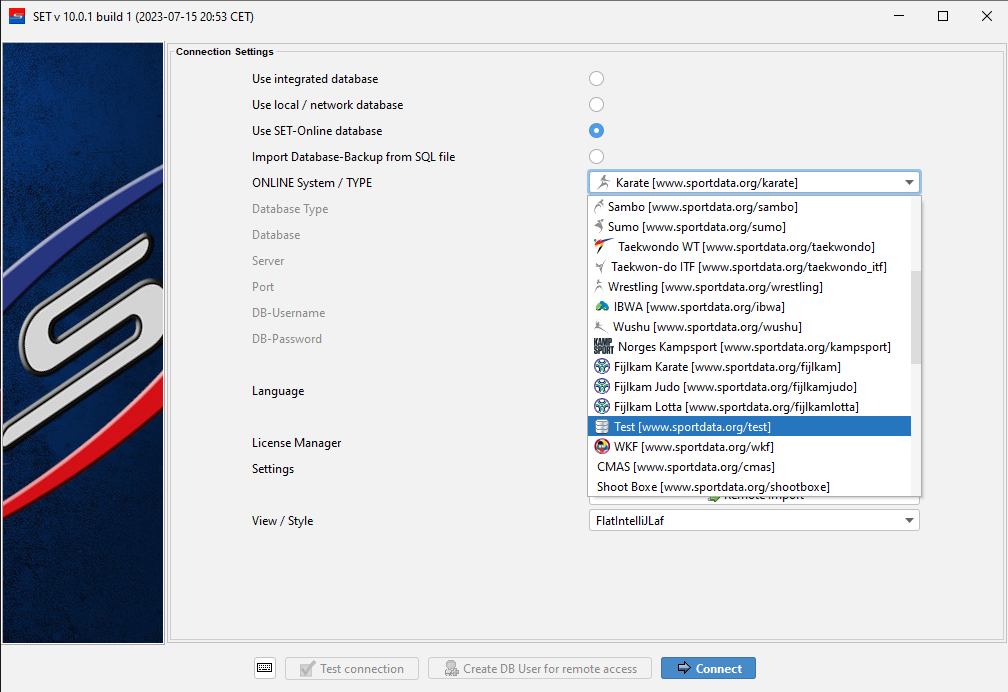Click the Fijlkam Judo emblem icon

pyautogui.click(x=602, y=387)
